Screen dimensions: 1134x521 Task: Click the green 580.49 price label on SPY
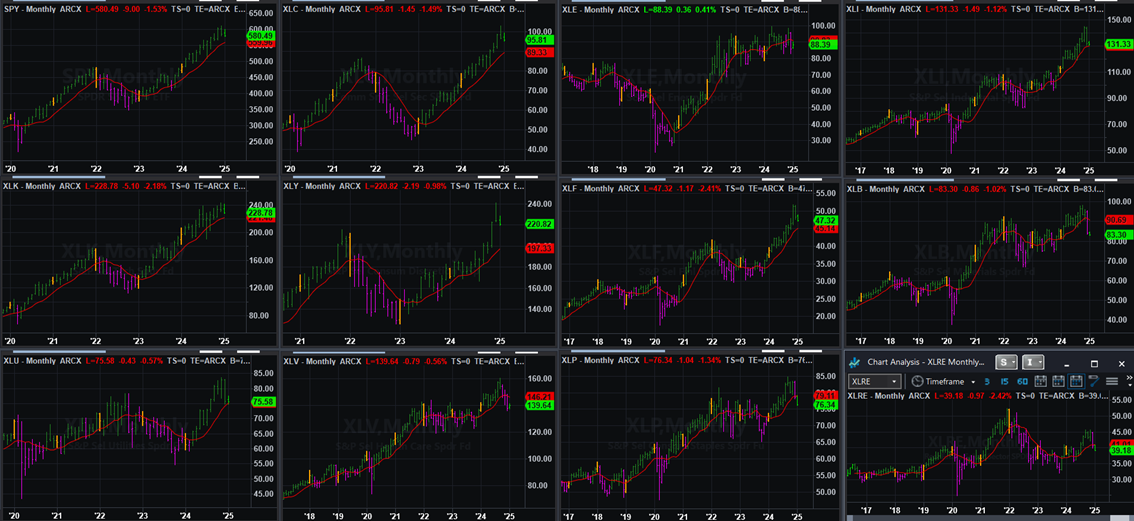[260, 35]
